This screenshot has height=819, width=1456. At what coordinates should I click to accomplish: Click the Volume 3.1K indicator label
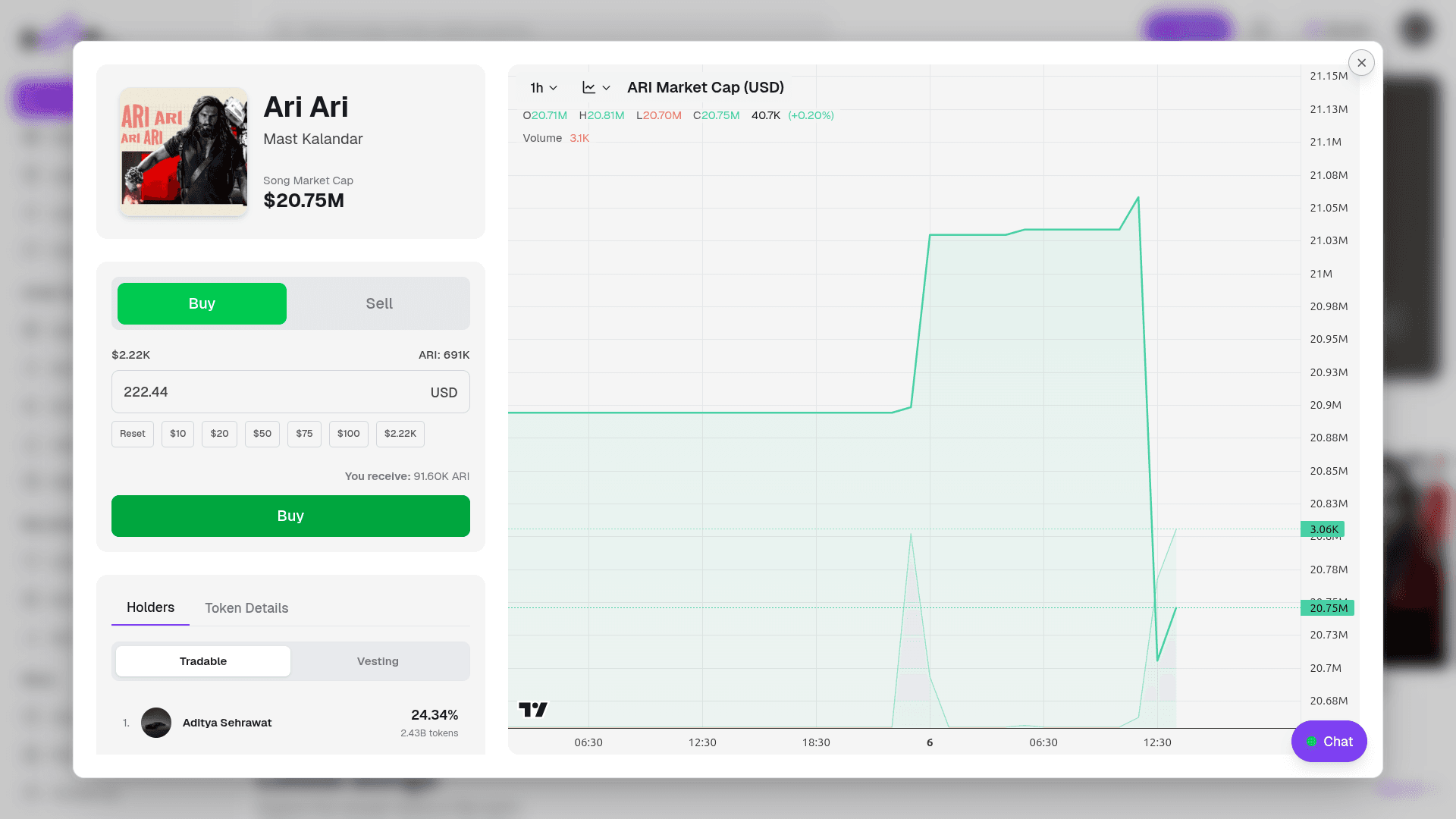point(556,138)
